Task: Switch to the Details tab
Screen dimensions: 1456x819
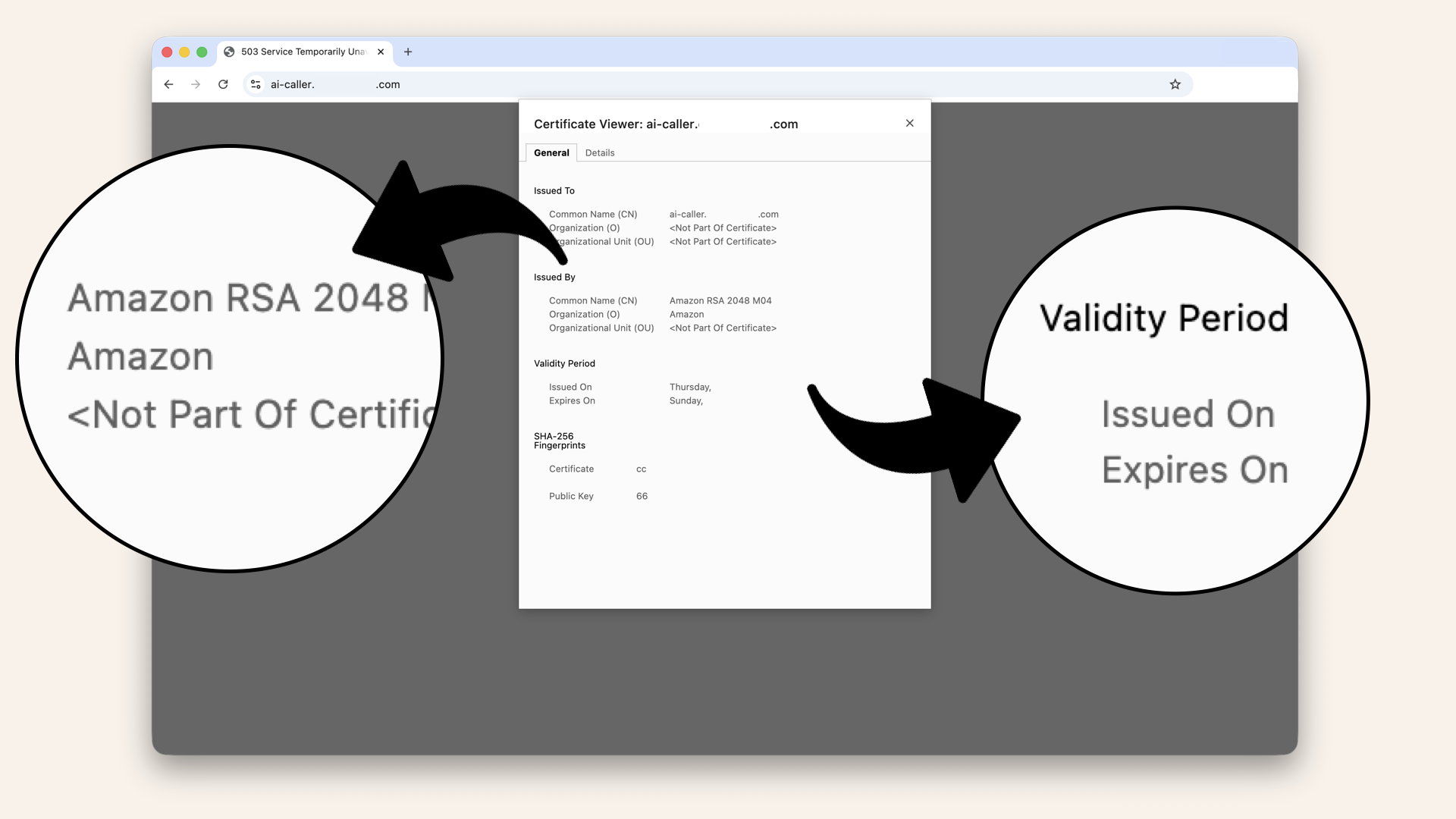Action: click(600, 152)
